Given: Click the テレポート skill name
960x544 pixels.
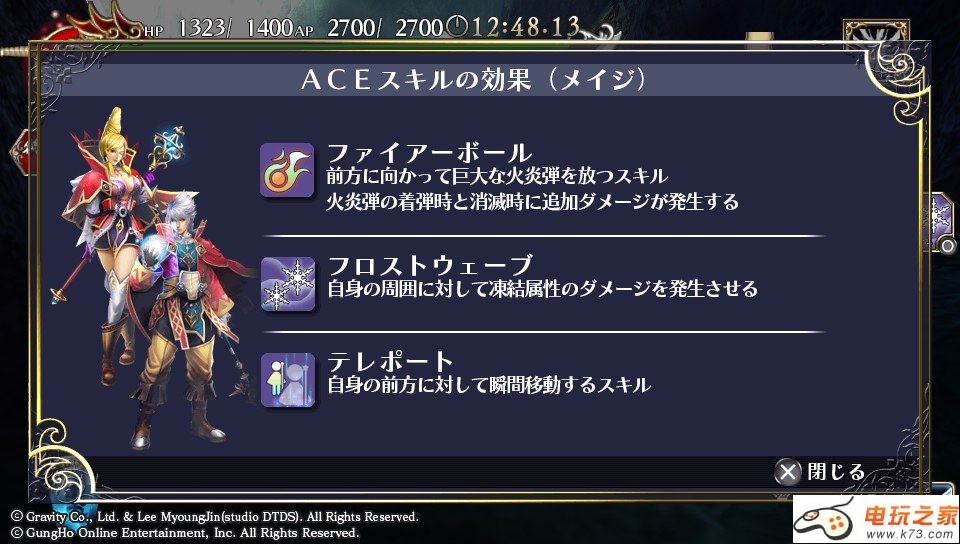Looking at the screenshot, I should point(390,362).
